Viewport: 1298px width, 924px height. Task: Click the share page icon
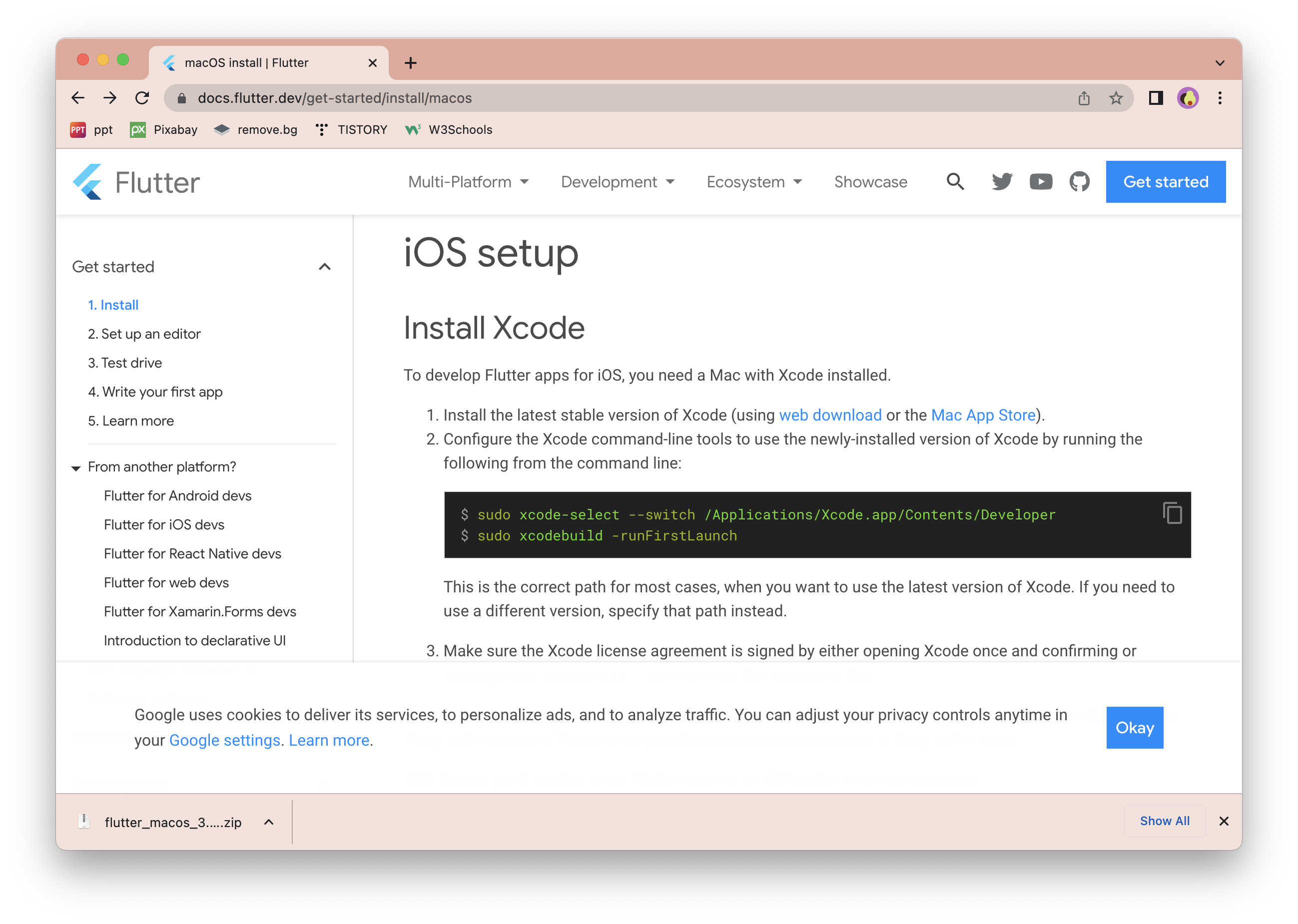tap(1084, 98)
